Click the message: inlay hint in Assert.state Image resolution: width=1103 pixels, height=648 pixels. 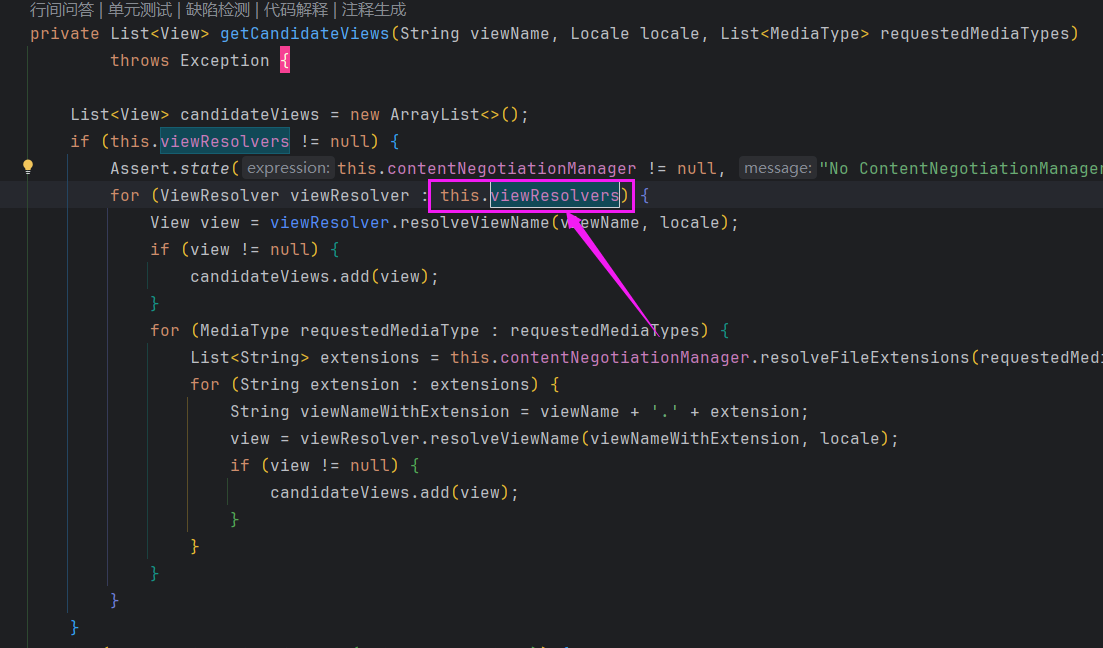pyautogui.click(x=778, y=168)
